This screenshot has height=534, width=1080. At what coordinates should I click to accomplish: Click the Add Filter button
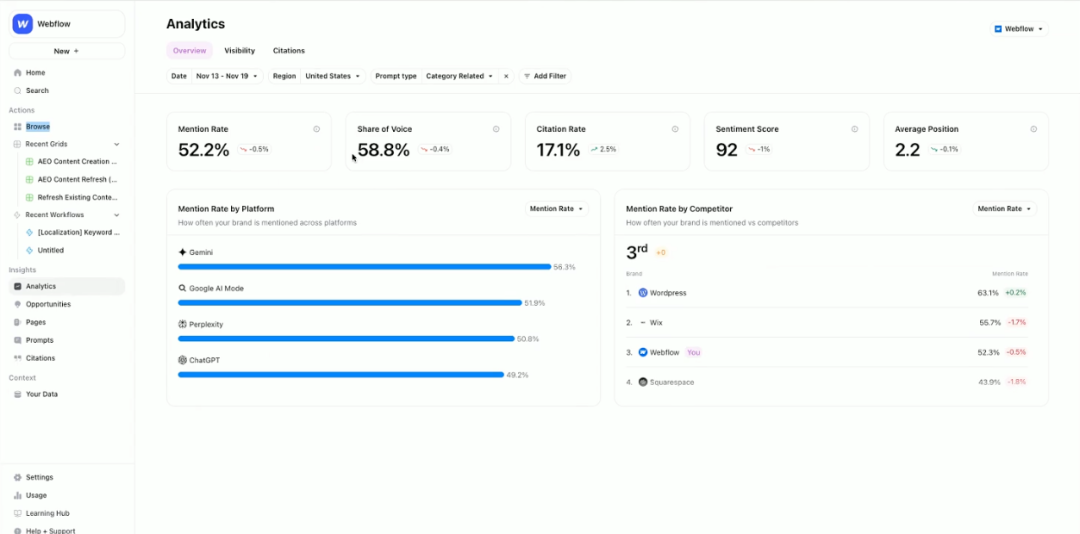point(545,76)
